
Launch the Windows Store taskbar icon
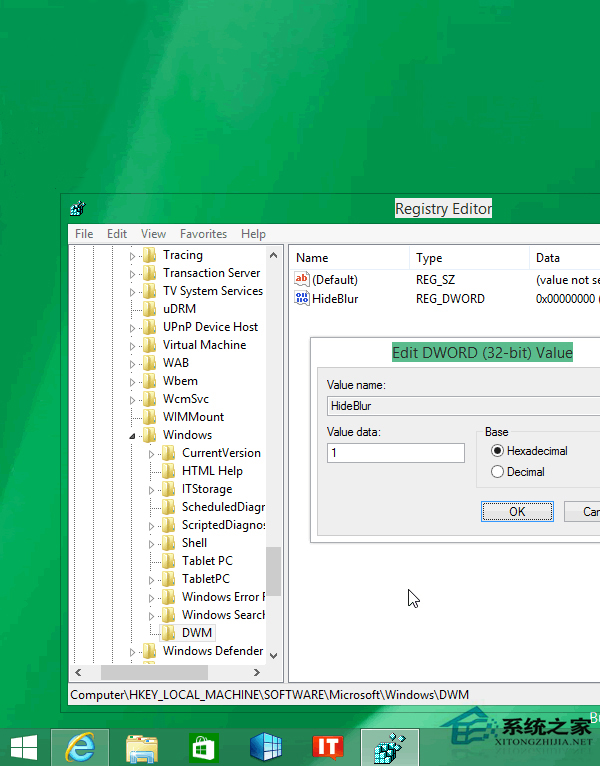(x=203, y=746)
